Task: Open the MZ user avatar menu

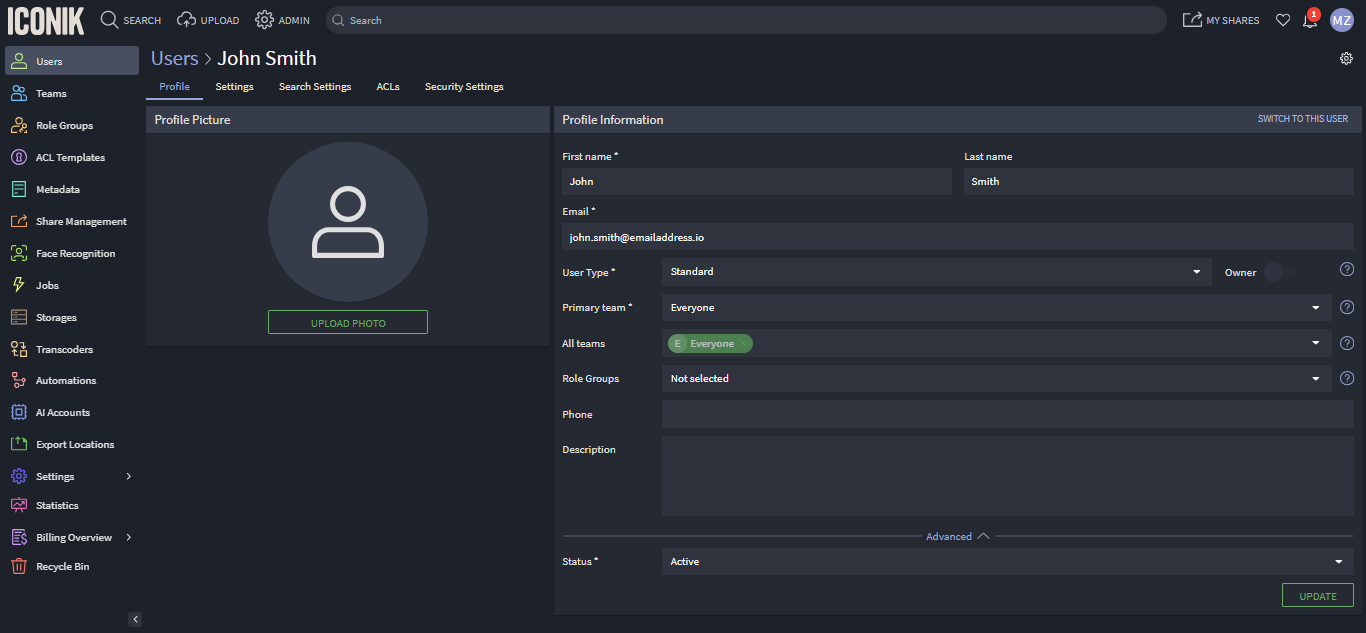Action: click(x=1341, y=21)
